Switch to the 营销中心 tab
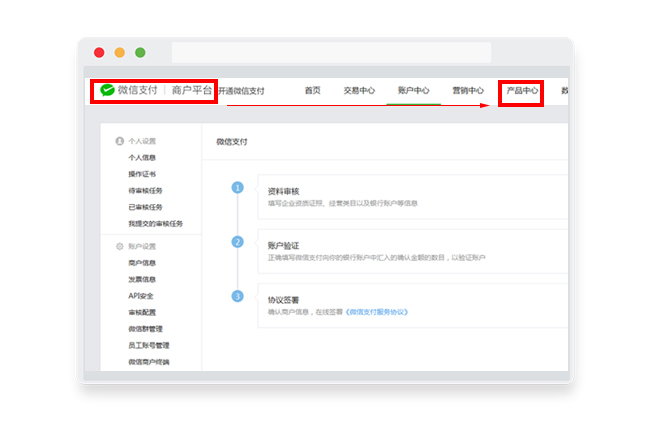This screenshot has width=660, height=430. point(468,90)
